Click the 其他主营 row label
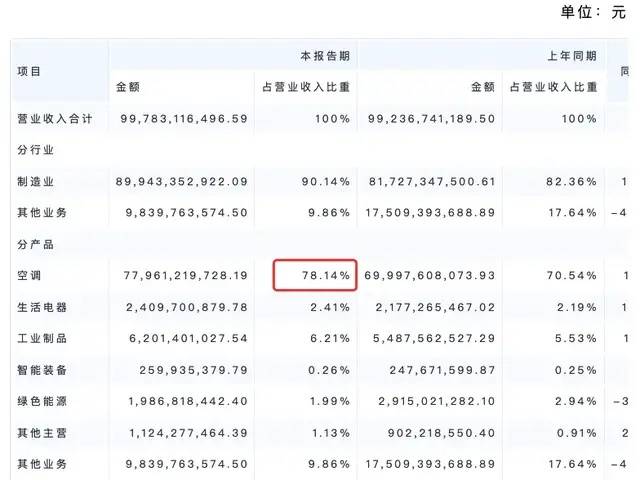640x480 pixels. [x=42, y=433]
